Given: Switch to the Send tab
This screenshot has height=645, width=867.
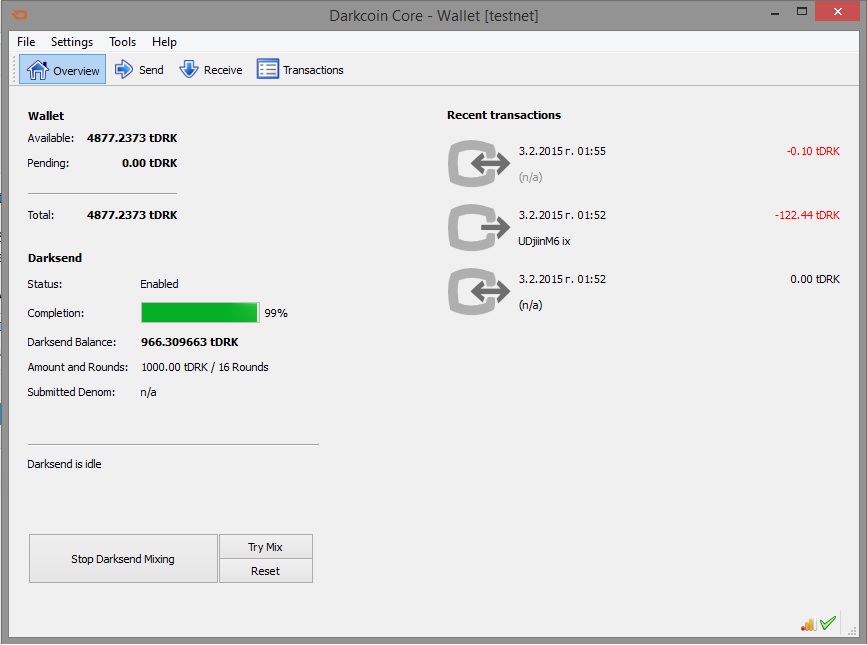Looking at the screenshot, I should tap(139, 70).
